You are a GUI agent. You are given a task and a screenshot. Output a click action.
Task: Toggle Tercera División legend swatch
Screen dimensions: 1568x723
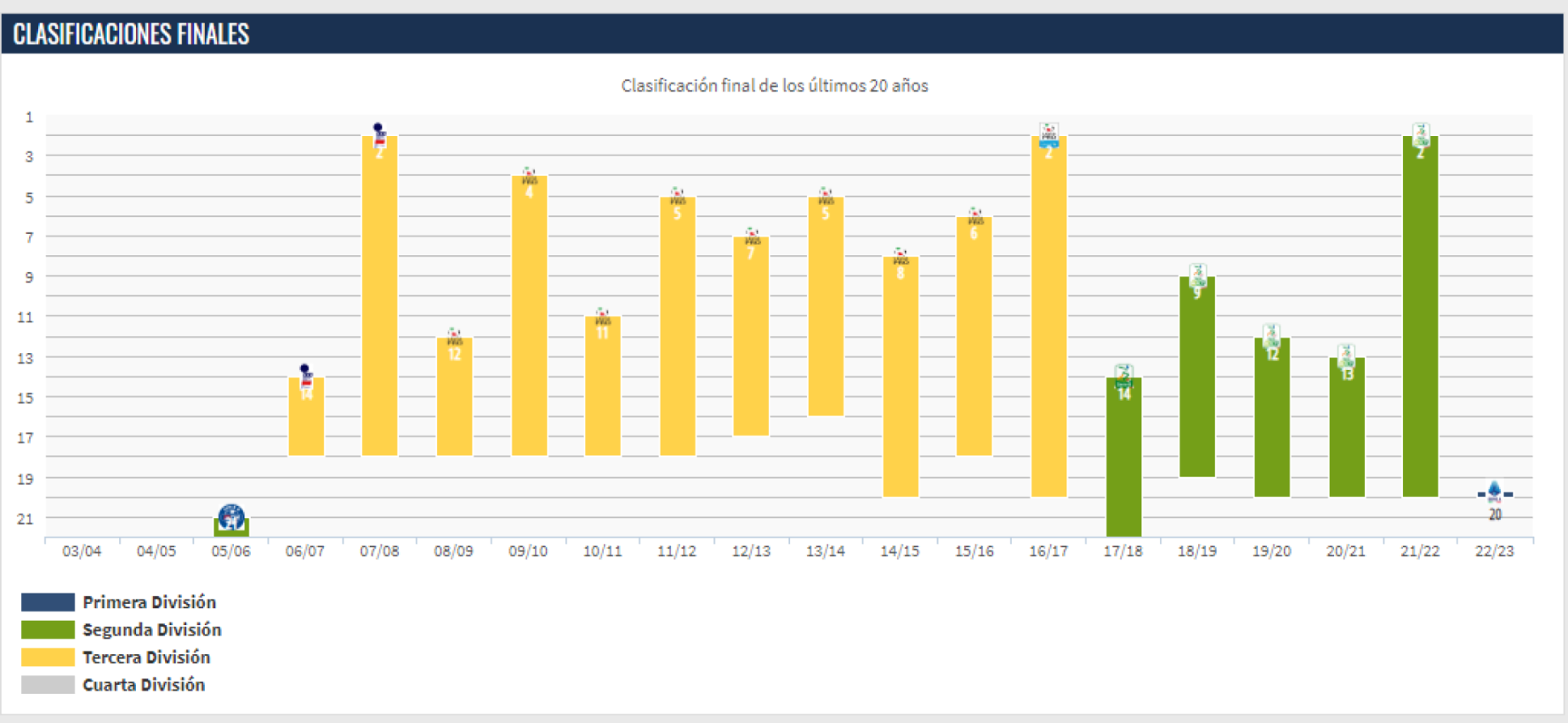tap(48, 657)
